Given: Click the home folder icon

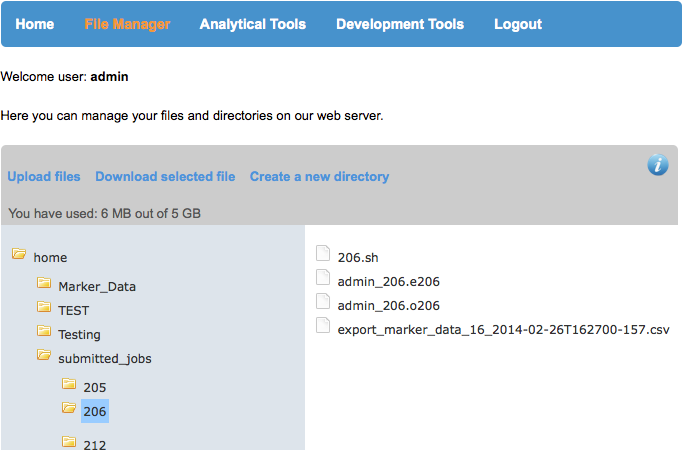Looking at the screenshot, I should [x=19, y=255].
